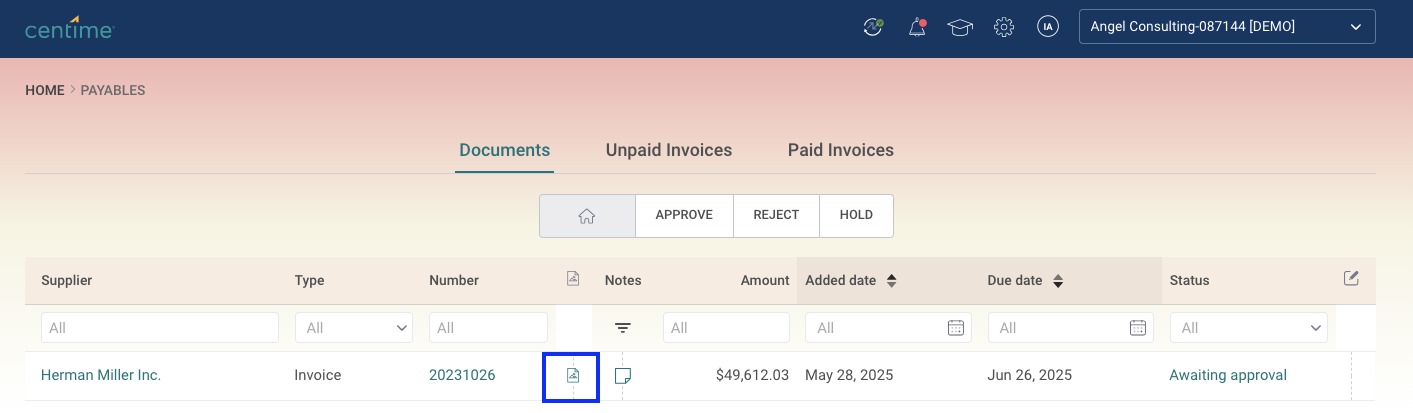The height and width of the screenshot is (413, 1413).
Task: Click the Amount column header
Action: click(765, 281)
